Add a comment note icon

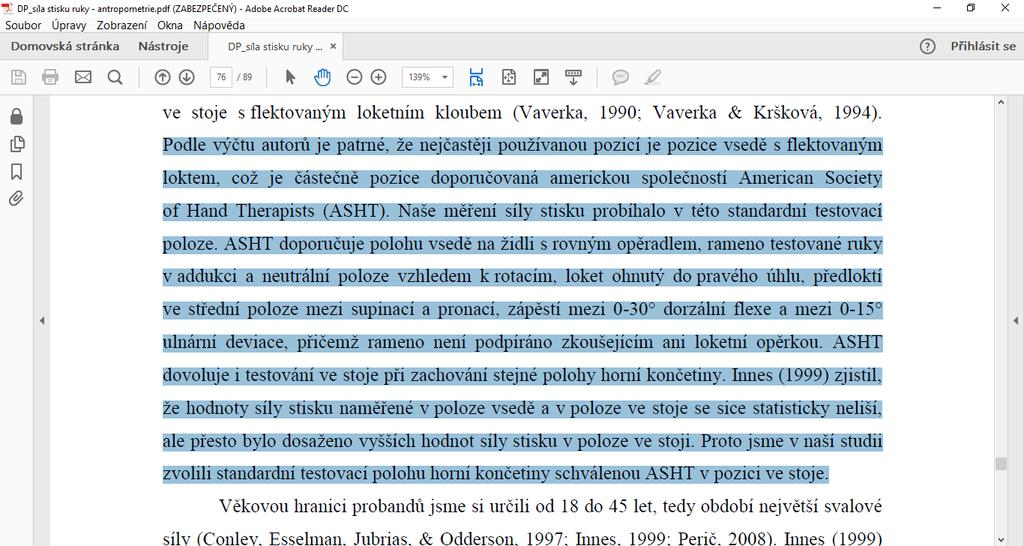[x=620, y=77]
